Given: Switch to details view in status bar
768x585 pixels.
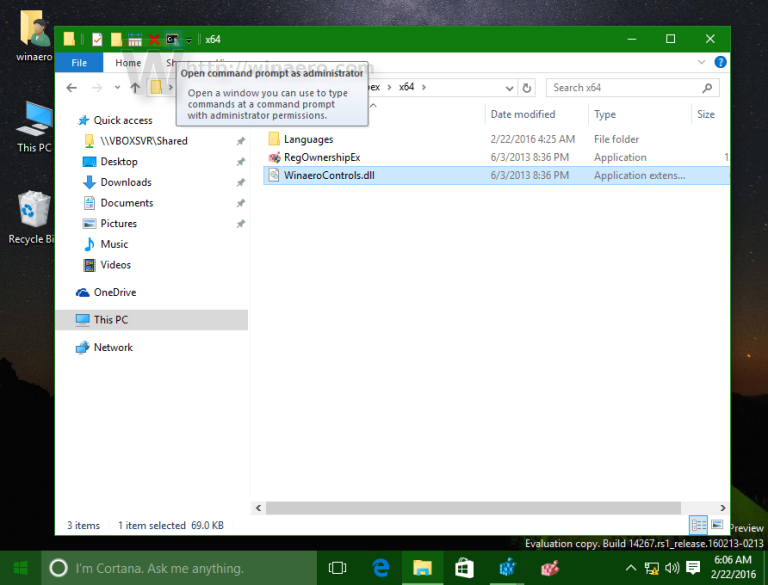Looking at the screenshot, I should click(x=698, y=525).
